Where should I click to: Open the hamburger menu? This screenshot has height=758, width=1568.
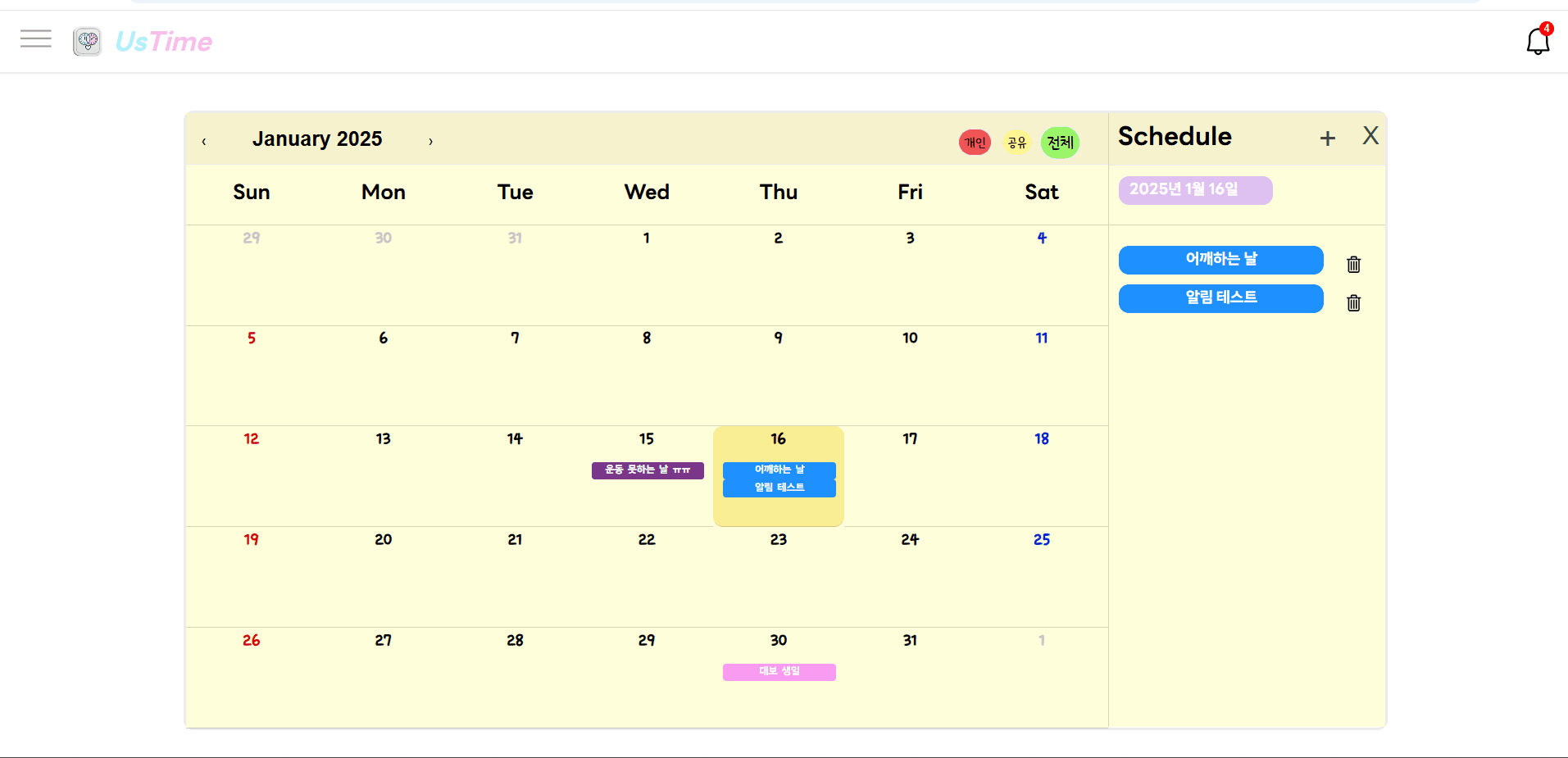coord(36,39)
